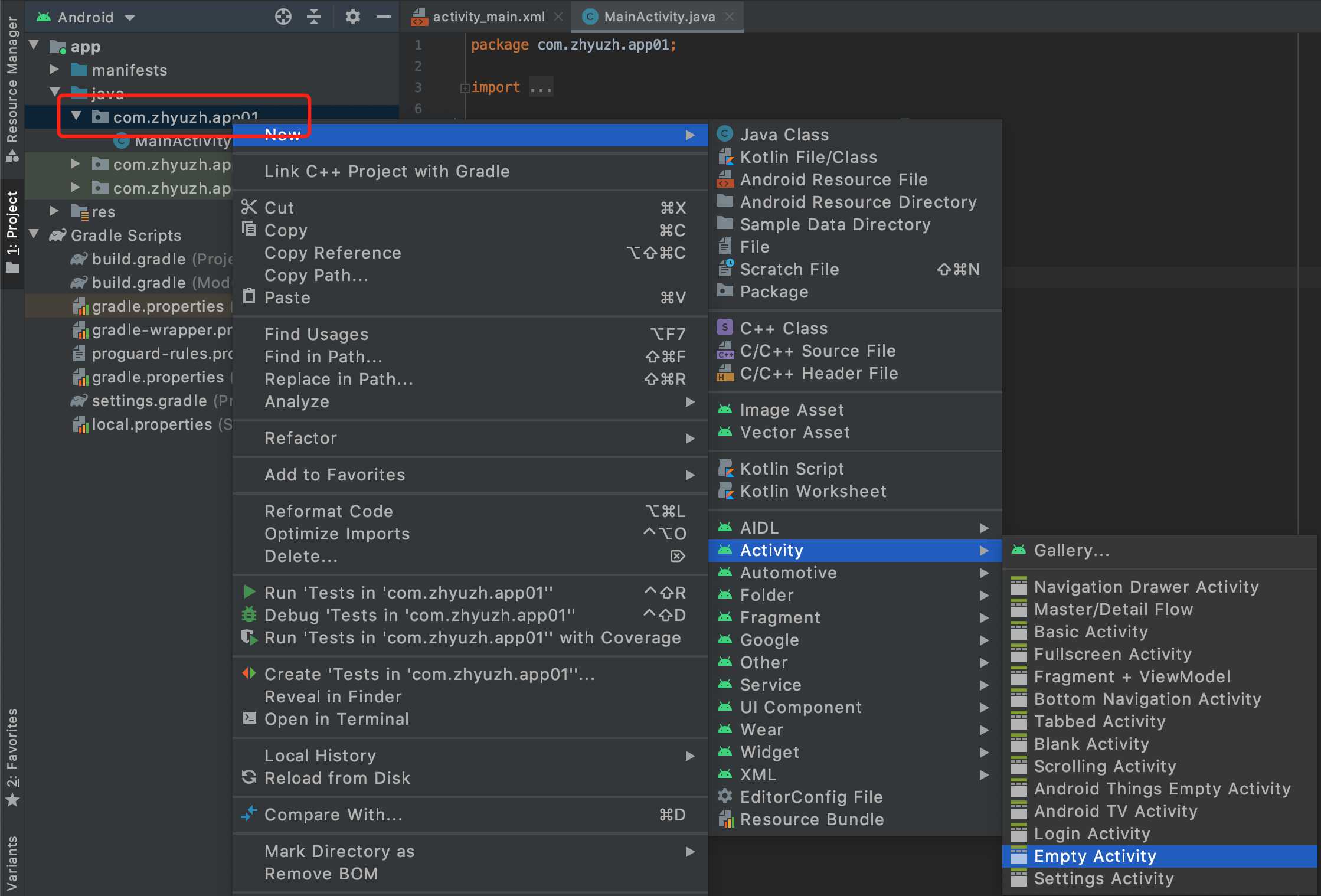1321x896 pixels.
Task: Click Reveal in Finder
Action: (x=470, y=696)
